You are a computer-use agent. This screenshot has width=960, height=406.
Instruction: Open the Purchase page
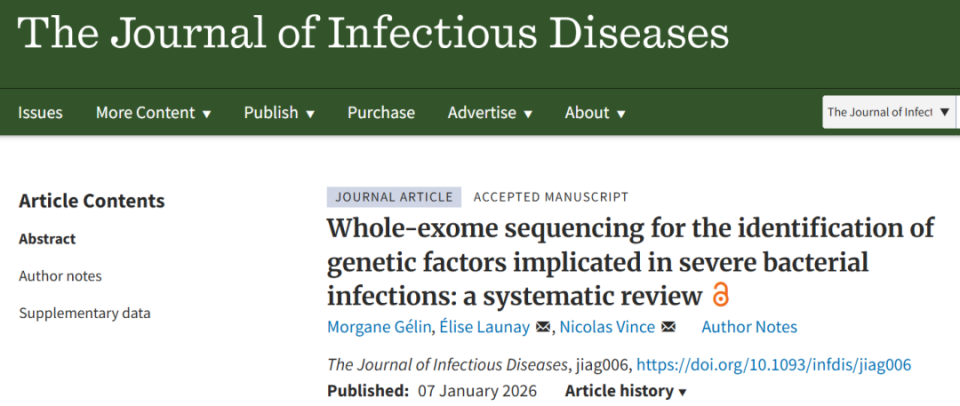[x=381, y=113]
